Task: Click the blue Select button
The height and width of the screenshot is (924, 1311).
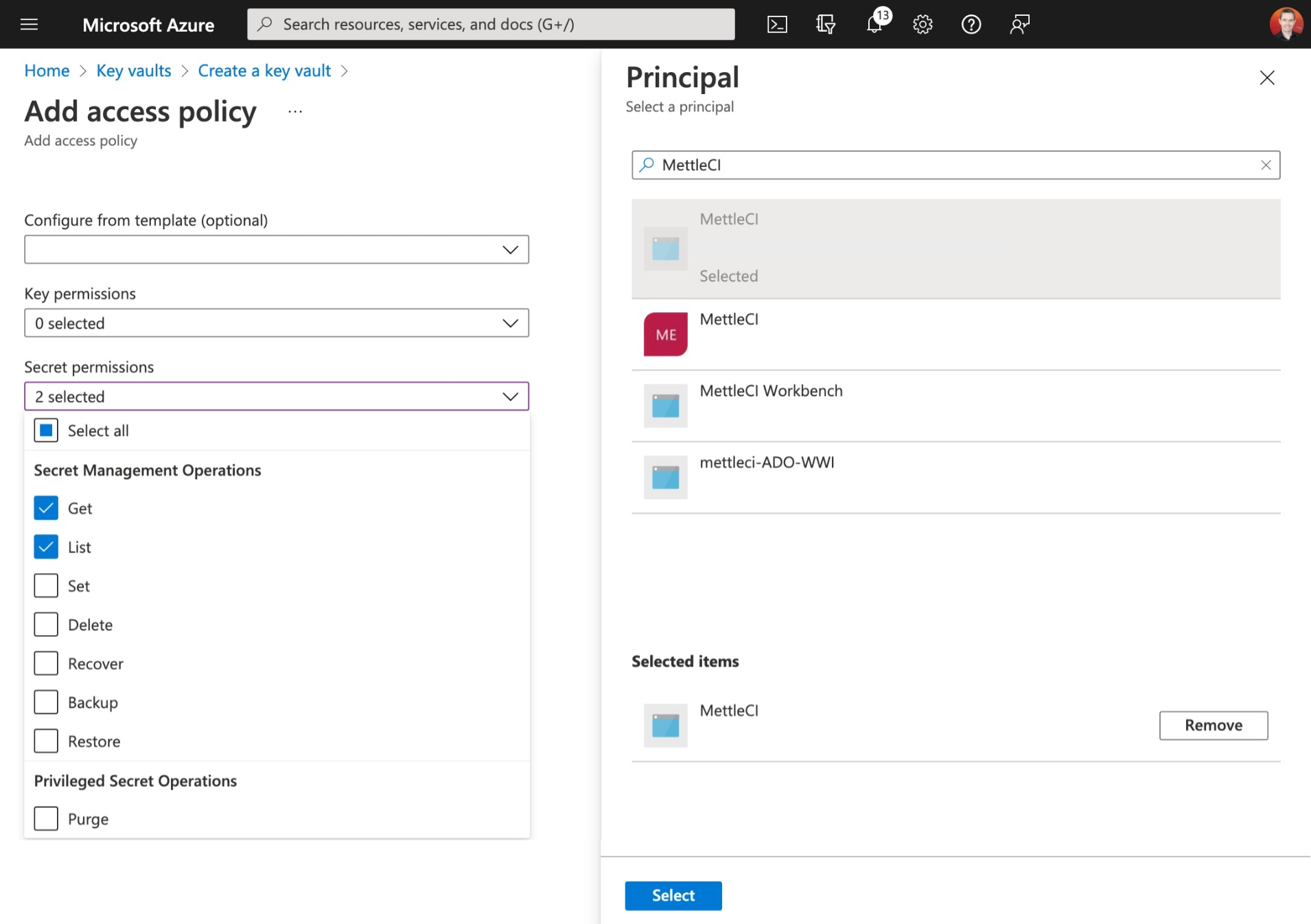Action: tap(673, 895)
